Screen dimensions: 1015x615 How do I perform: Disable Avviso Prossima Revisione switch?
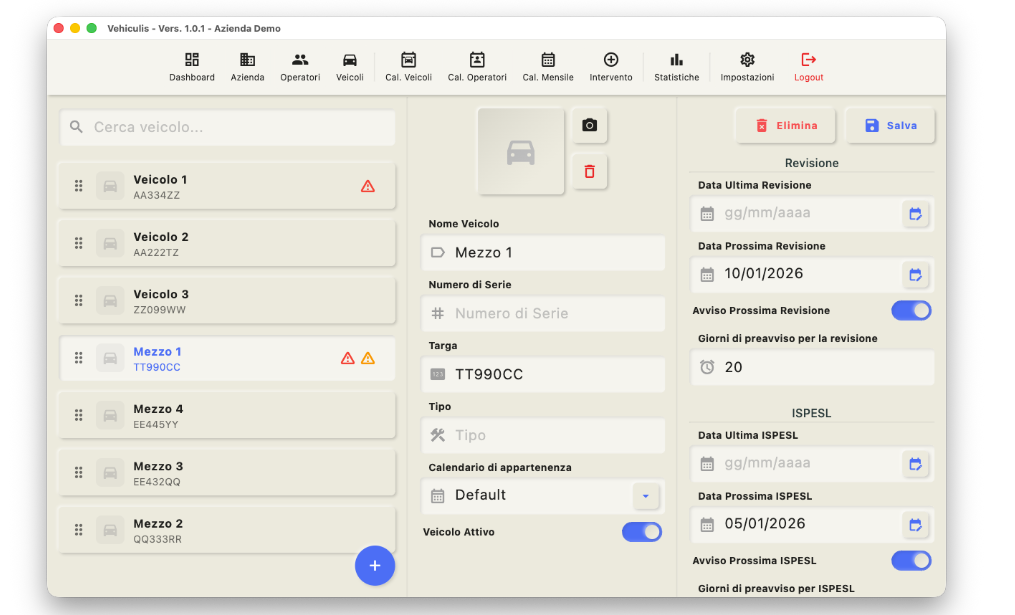point(911,311)
